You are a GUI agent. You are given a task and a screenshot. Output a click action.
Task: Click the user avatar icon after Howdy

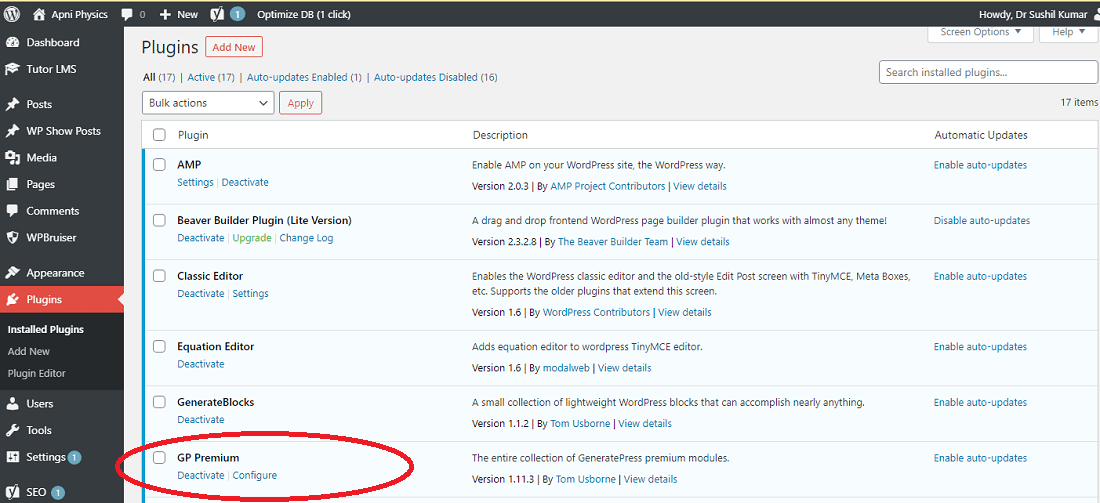coord(1096,14)
